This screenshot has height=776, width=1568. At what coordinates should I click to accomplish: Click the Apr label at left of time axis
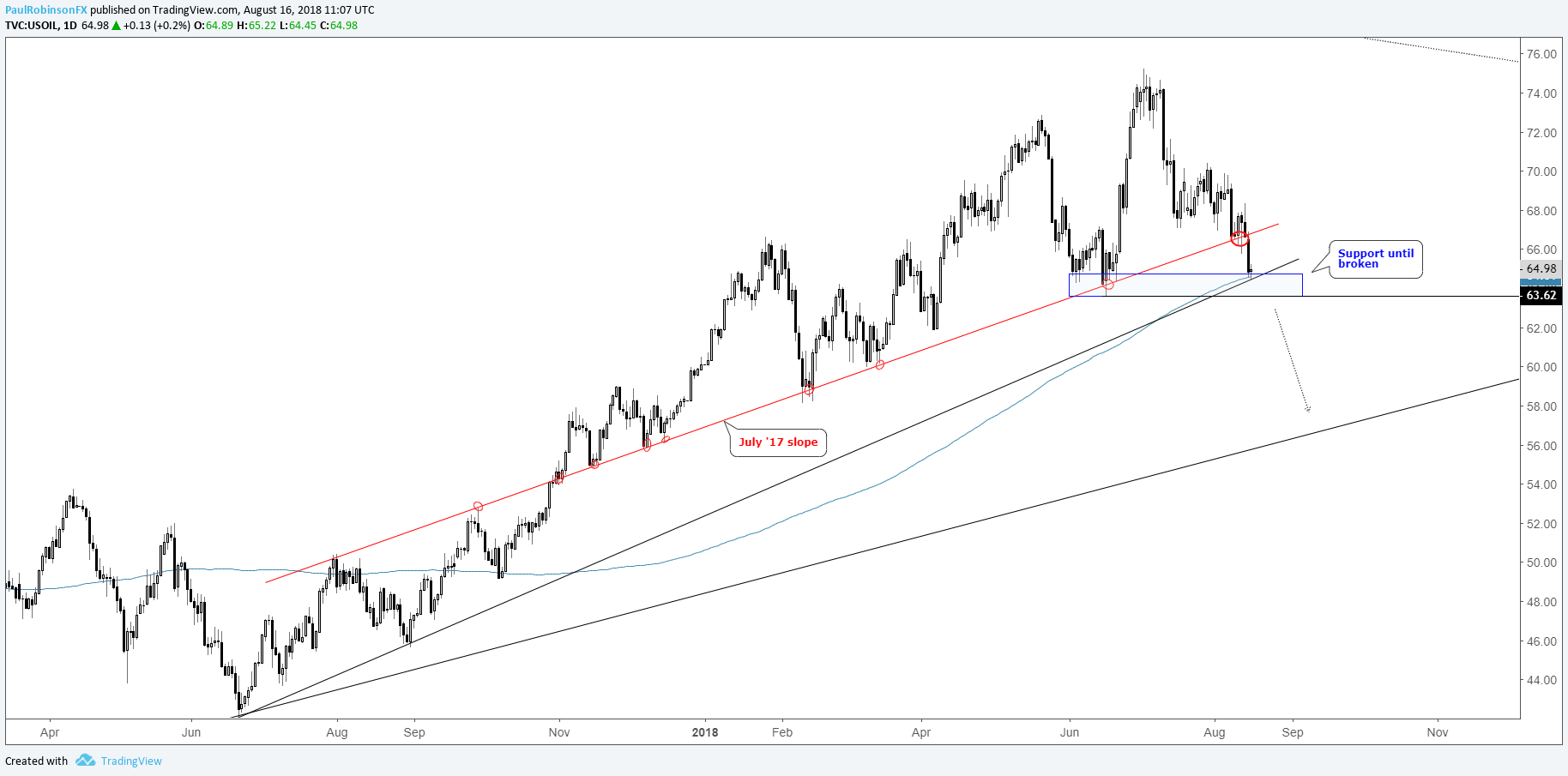pyautogui.click(x=50, y=732)
